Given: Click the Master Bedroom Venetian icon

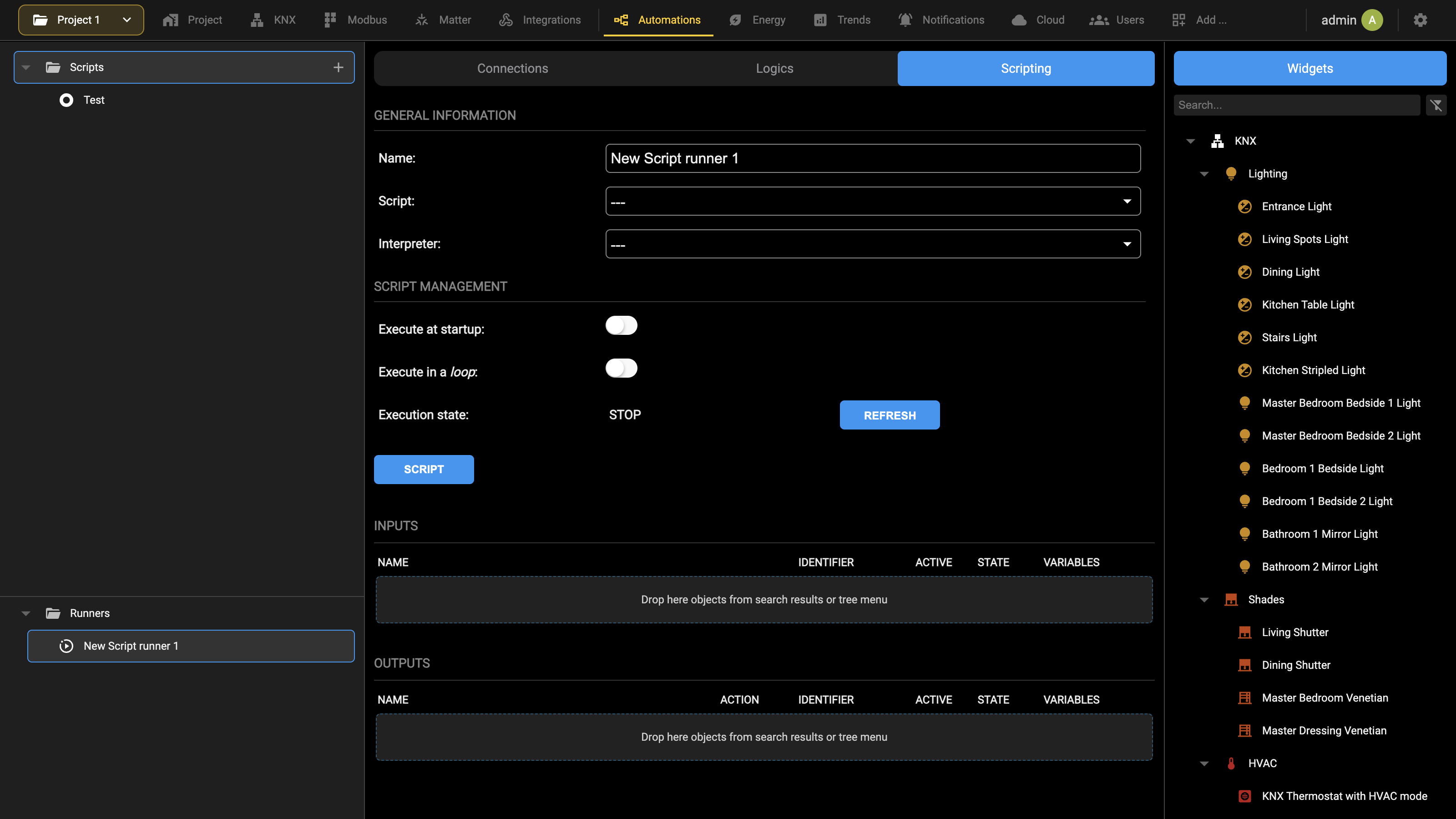Looking at the screenshot, I should 1244,698.
